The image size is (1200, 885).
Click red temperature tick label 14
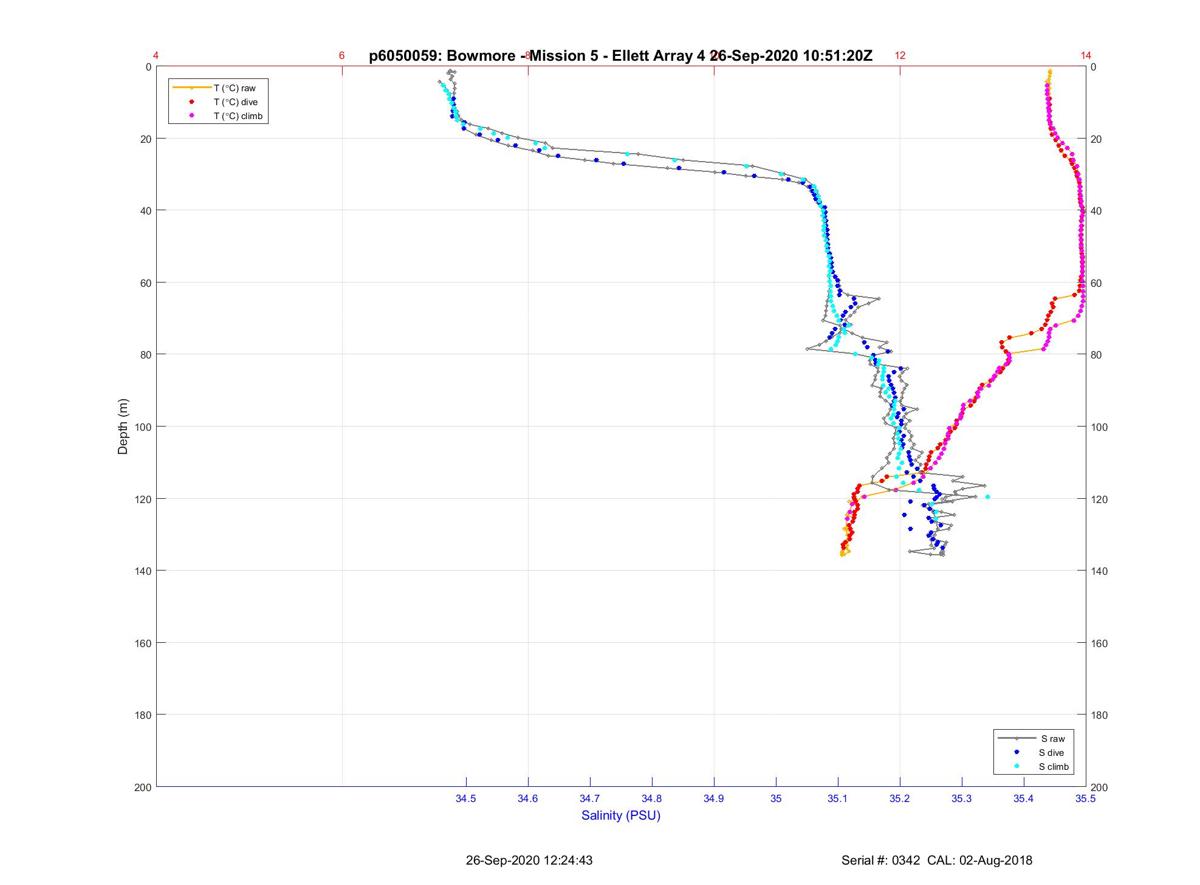[1086, 56]
